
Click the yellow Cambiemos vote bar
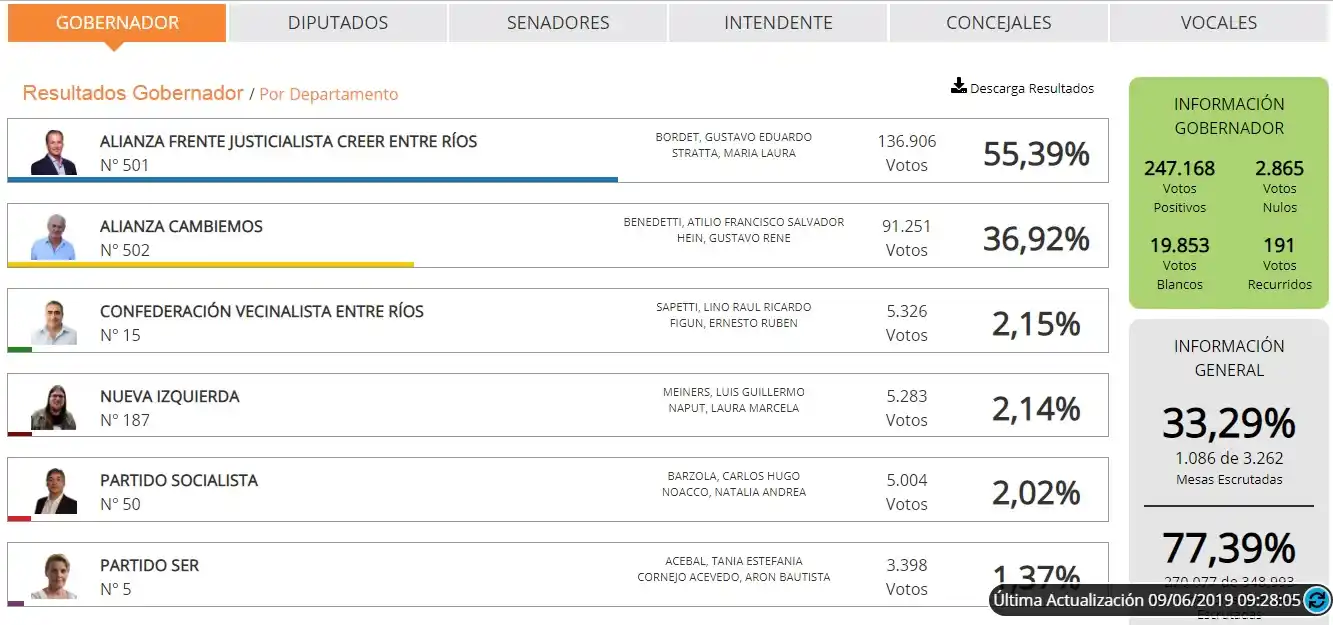point(210,265)
